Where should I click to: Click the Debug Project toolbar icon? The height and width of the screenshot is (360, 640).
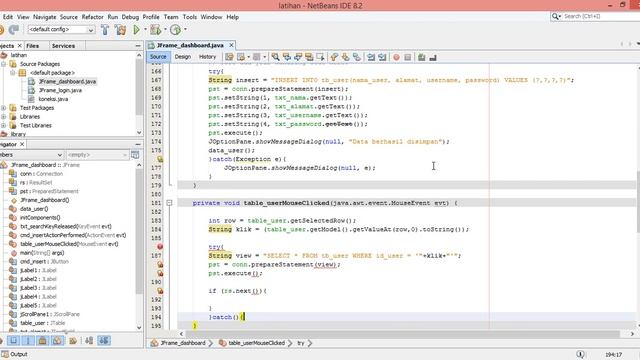(x=155, y=29)
